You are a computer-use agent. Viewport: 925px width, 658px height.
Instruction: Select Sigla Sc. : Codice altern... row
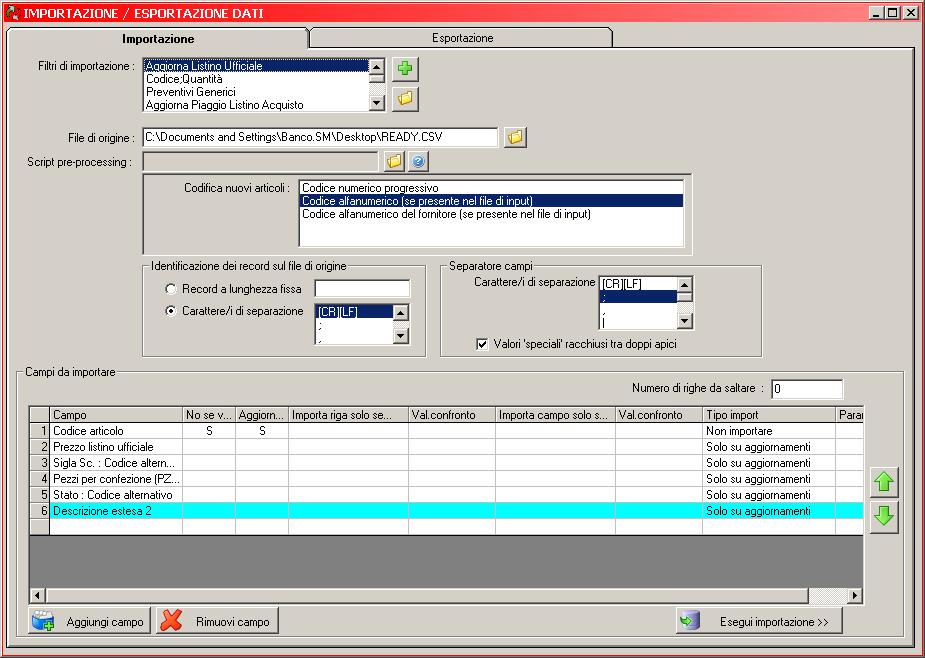446,463
